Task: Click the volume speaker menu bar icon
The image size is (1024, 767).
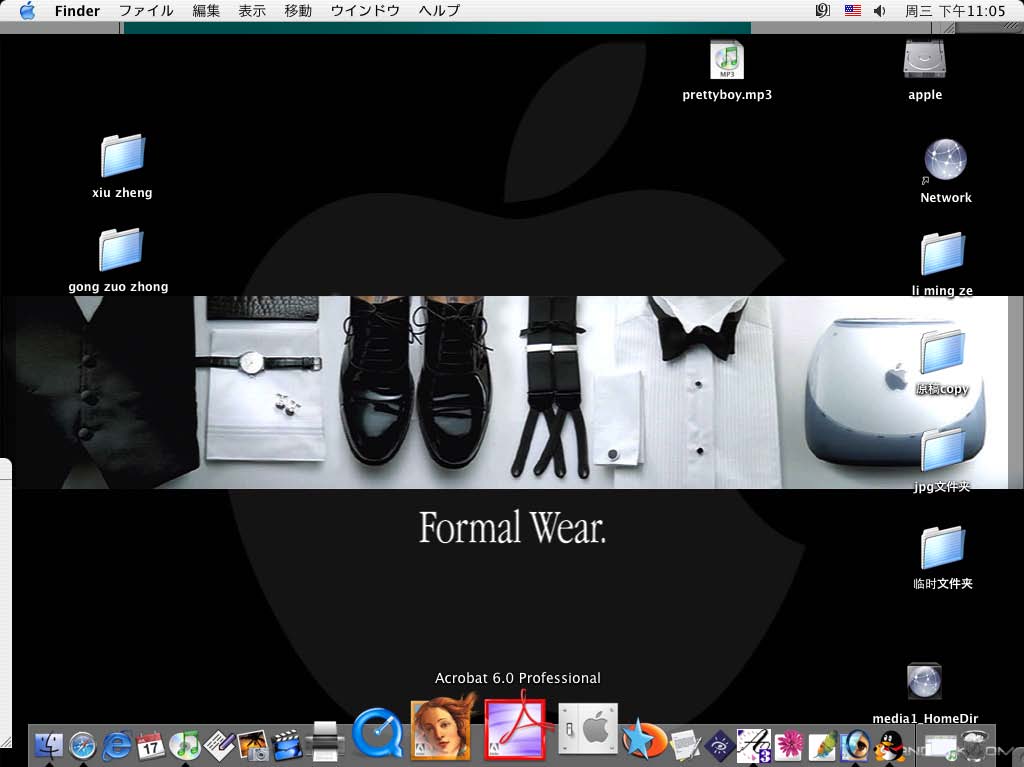Action: [x=880, y=10]
